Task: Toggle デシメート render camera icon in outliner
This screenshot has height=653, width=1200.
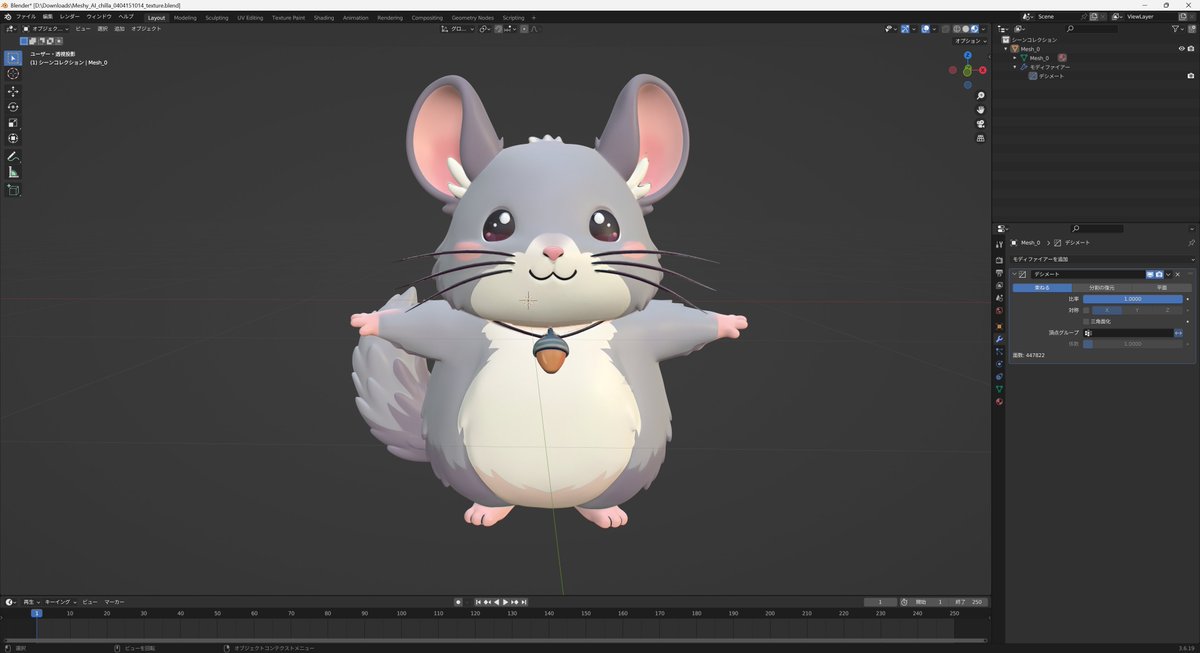Action: click(1191, 76)
